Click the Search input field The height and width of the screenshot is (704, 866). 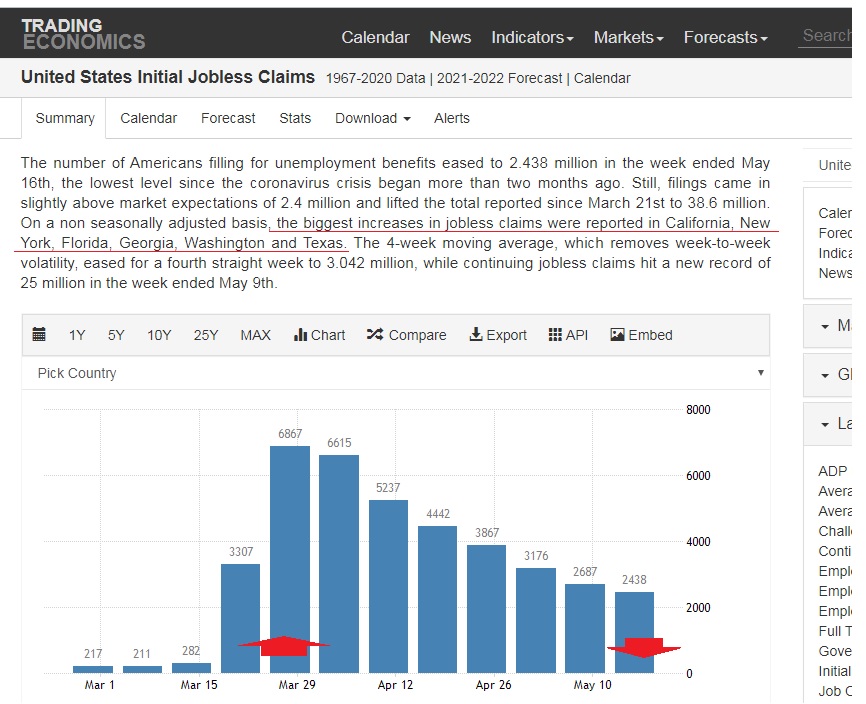(x=828, y=35)
